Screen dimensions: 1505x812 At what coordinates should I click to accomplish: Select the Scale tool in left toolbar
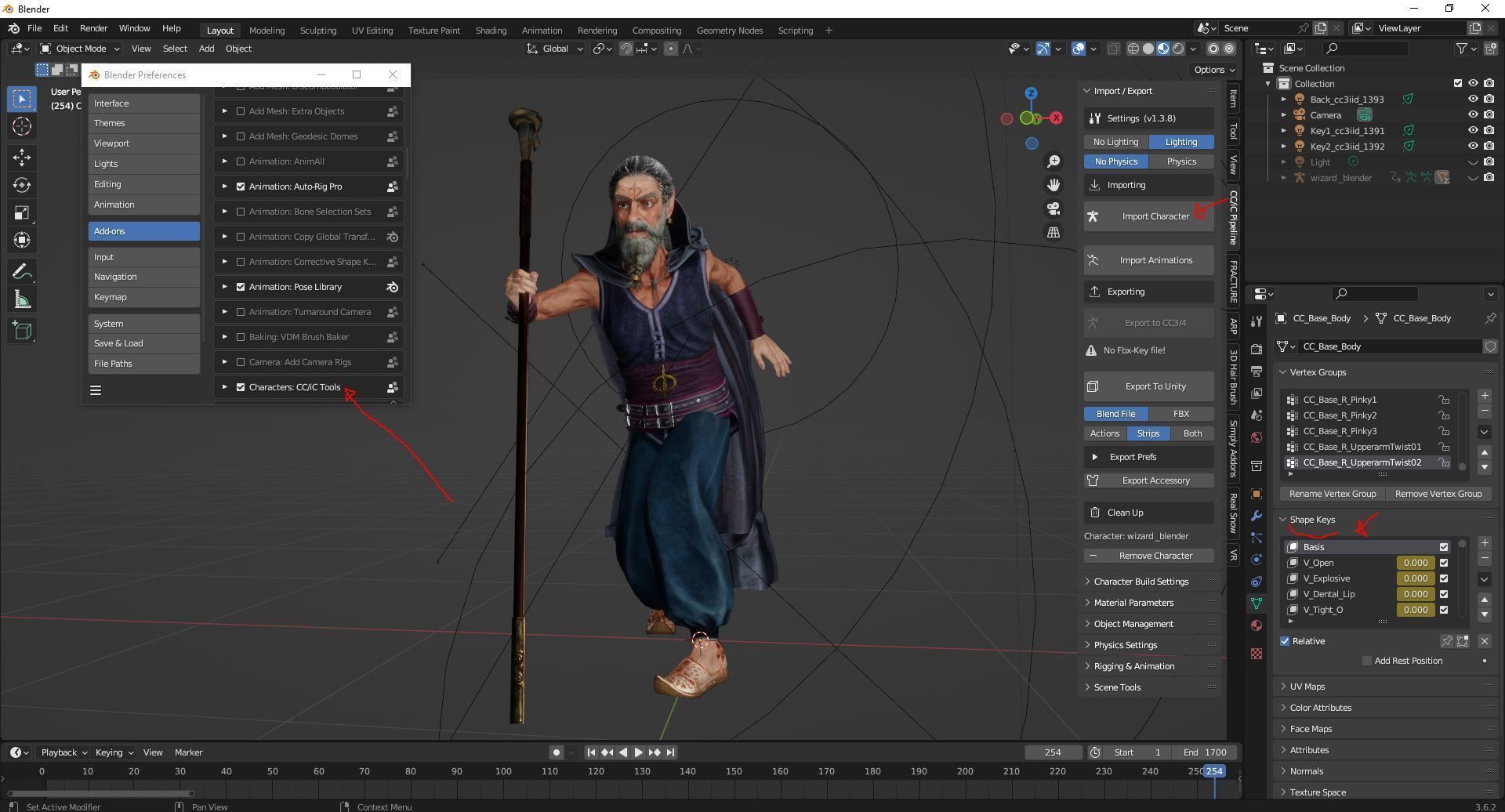pyautogui.click(x=22, y=212)
